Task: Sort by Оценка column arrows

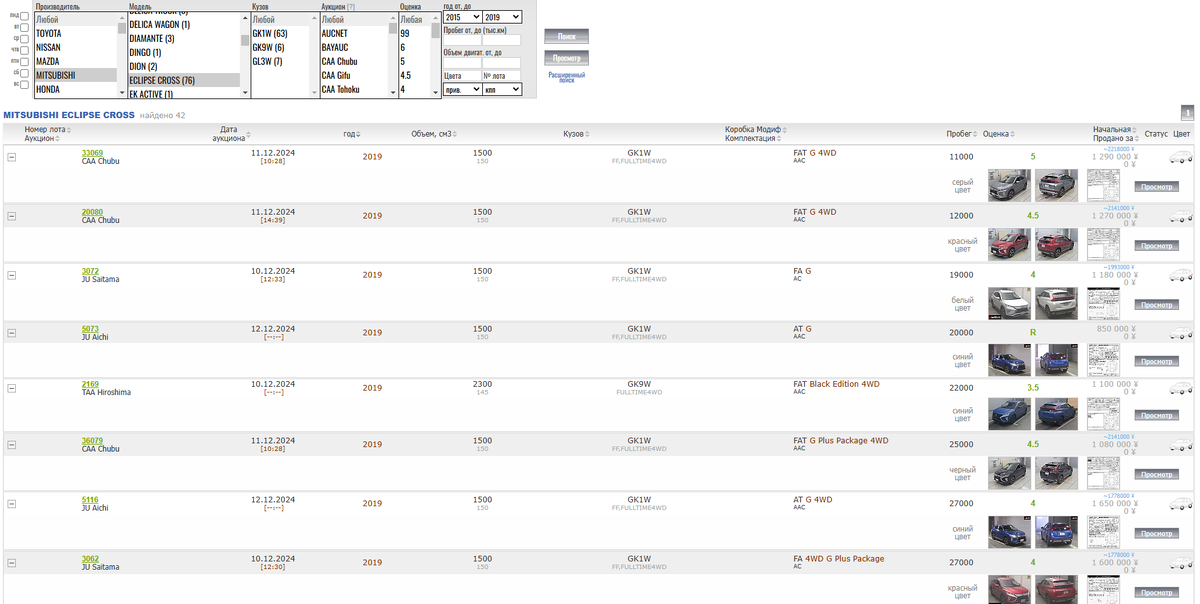Action: pos(1014,134)
